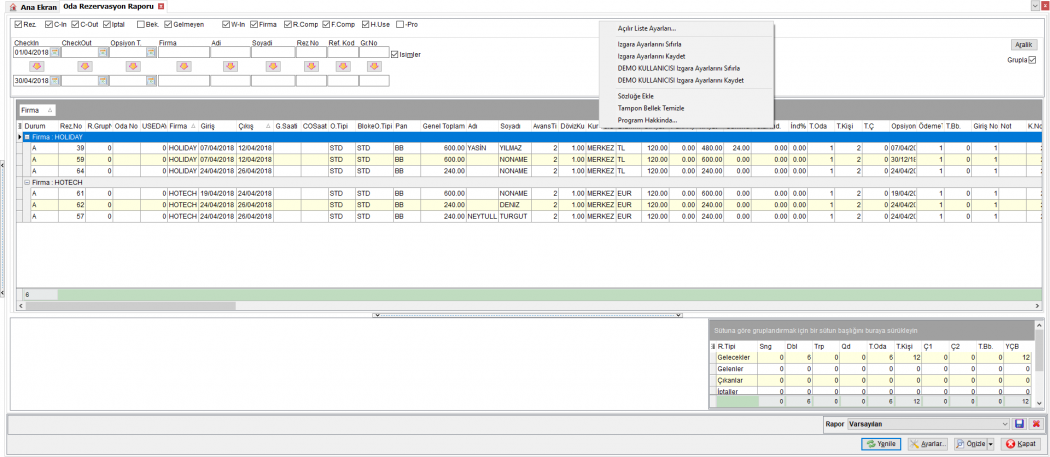Click the copy-down arrow under Opsiyon T.

(x=133, y=66)
